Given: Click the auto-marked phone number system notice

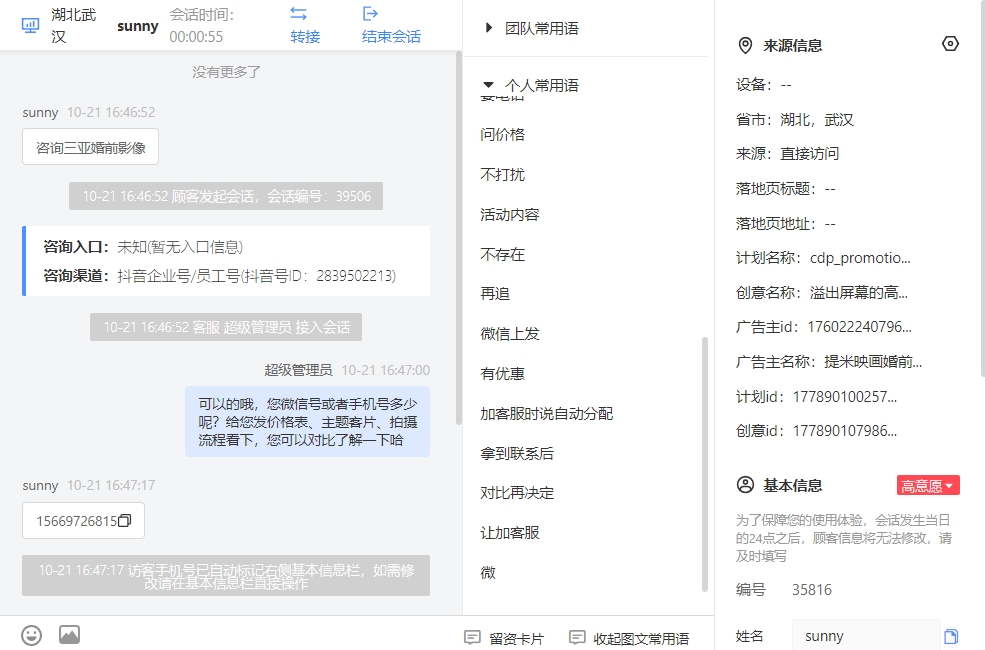Looking at the screenshot, I should tap(226, 575).
